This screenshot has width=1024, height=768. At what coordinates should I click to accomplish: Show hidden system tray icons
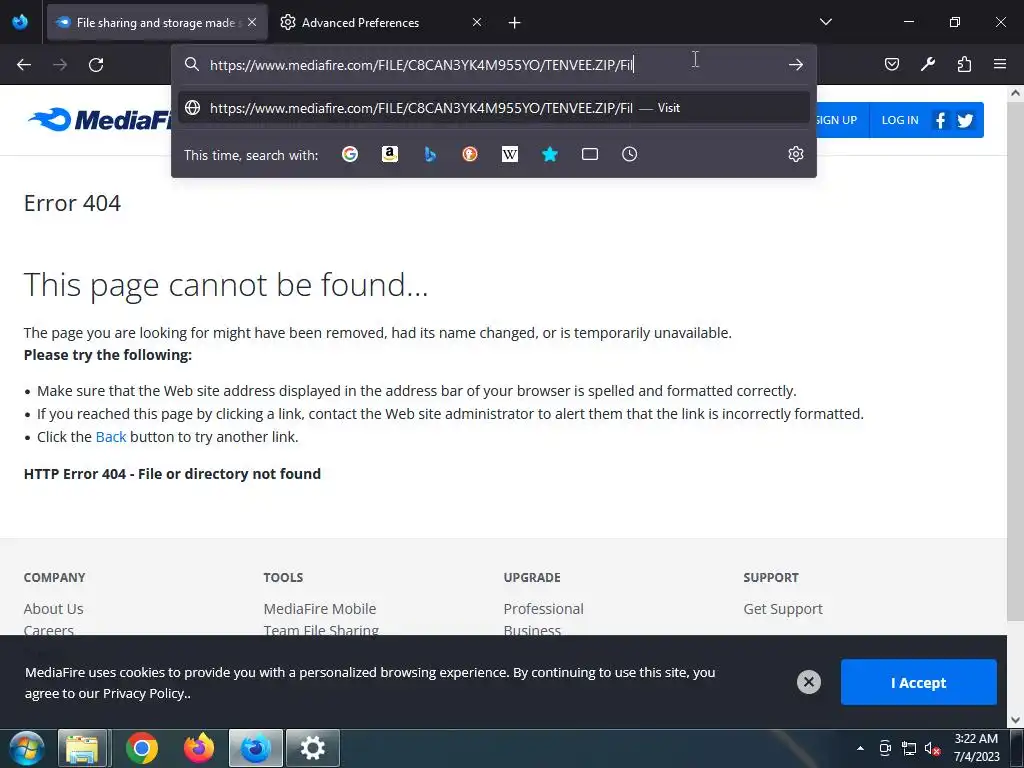860,748
